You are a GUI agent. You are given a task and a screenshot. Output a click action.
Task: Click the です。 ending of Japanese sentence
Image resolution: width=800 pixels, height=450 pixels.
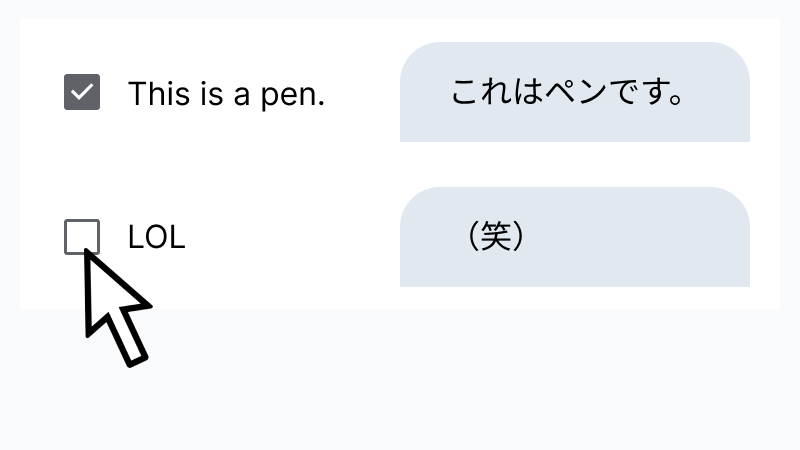[650, 93]
